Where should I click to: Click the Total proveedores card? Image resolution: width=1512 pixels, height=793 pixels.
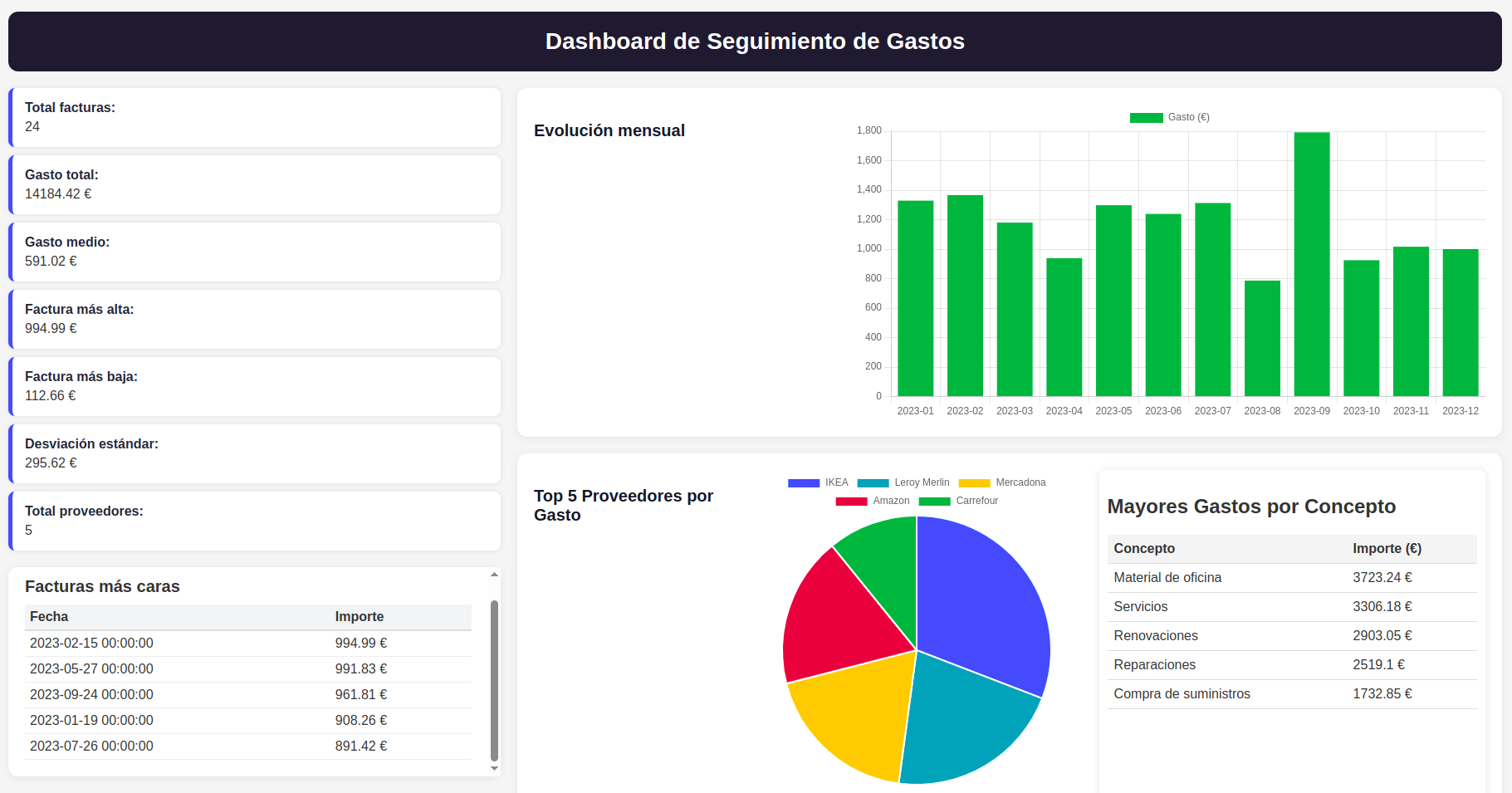tap(255, 521)
